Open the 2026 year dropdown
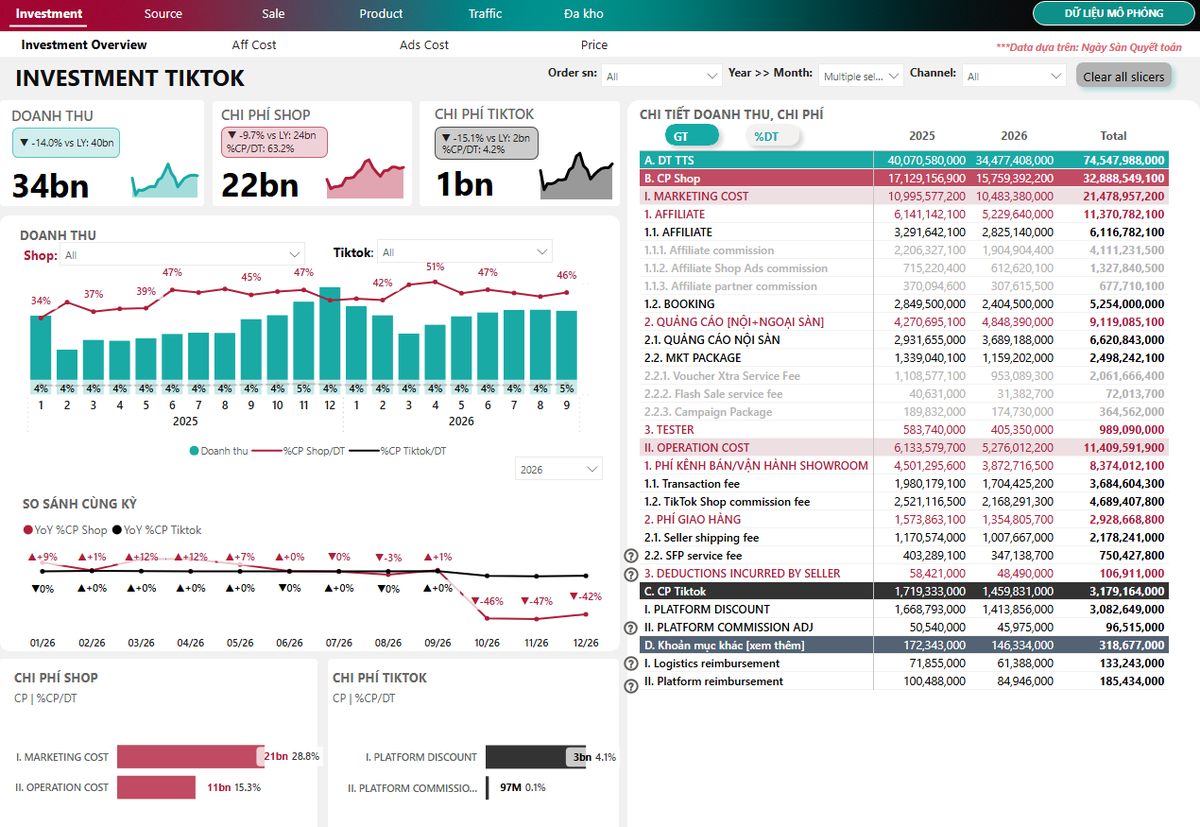The width and height of the screenshot is (1200, 827). point(559,469)
